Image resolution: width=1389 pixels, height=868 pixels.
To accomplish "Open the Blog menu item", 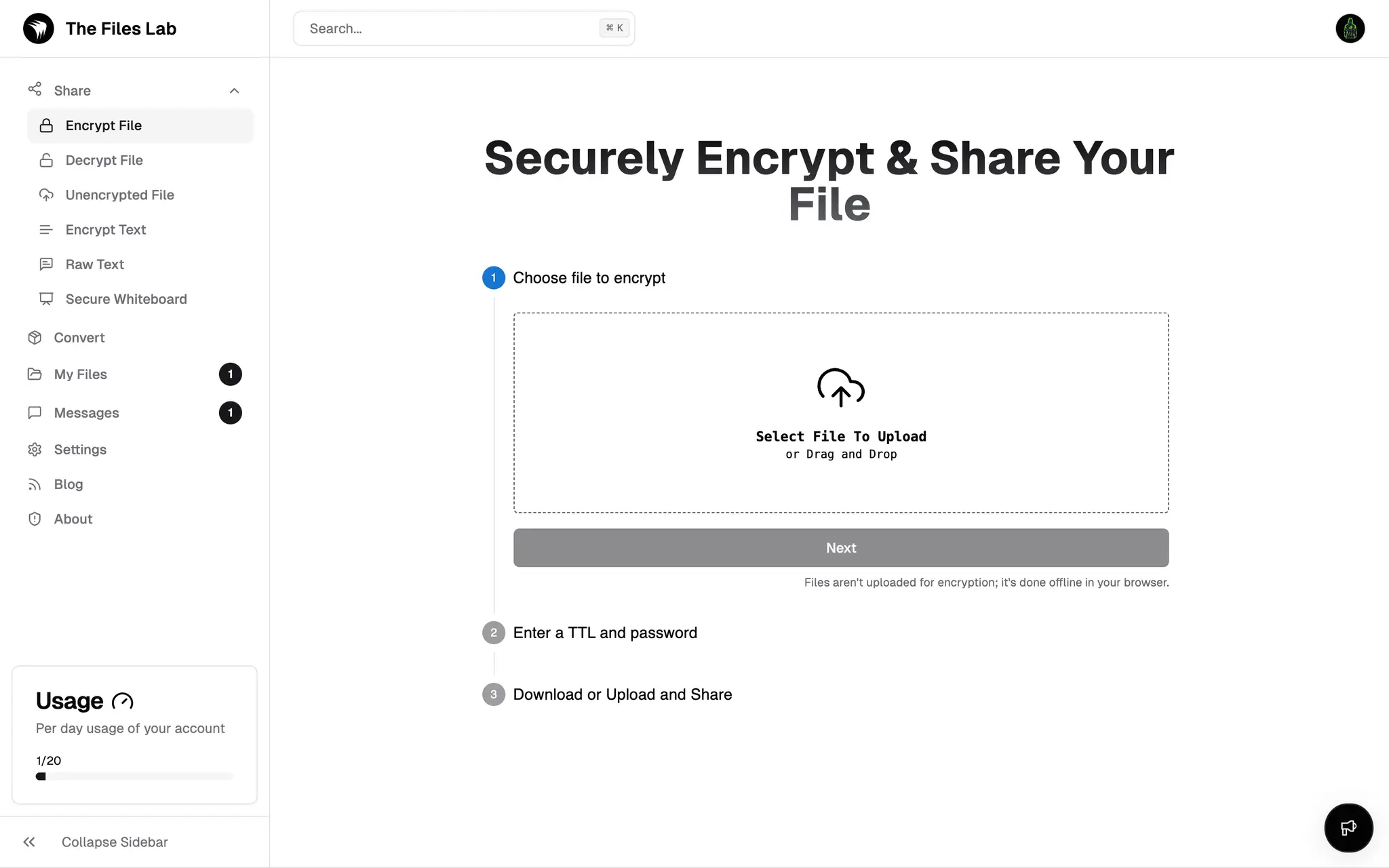I will [x=68, y=484].
